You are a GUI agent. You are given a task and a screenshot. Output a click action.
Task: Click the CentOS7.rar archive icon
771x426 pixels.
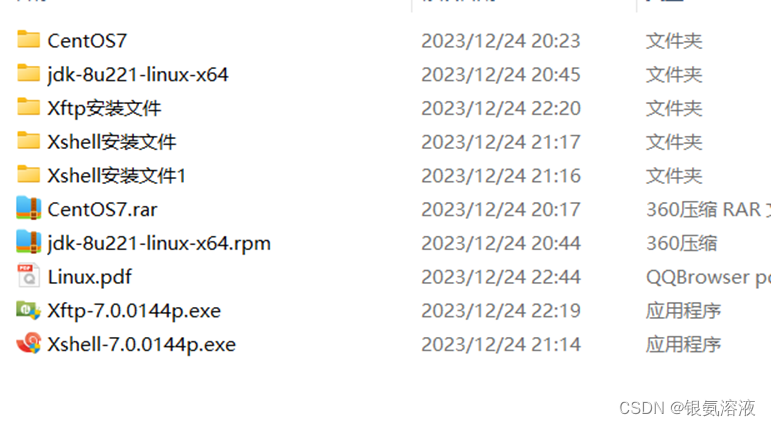(x=29, y=208)
